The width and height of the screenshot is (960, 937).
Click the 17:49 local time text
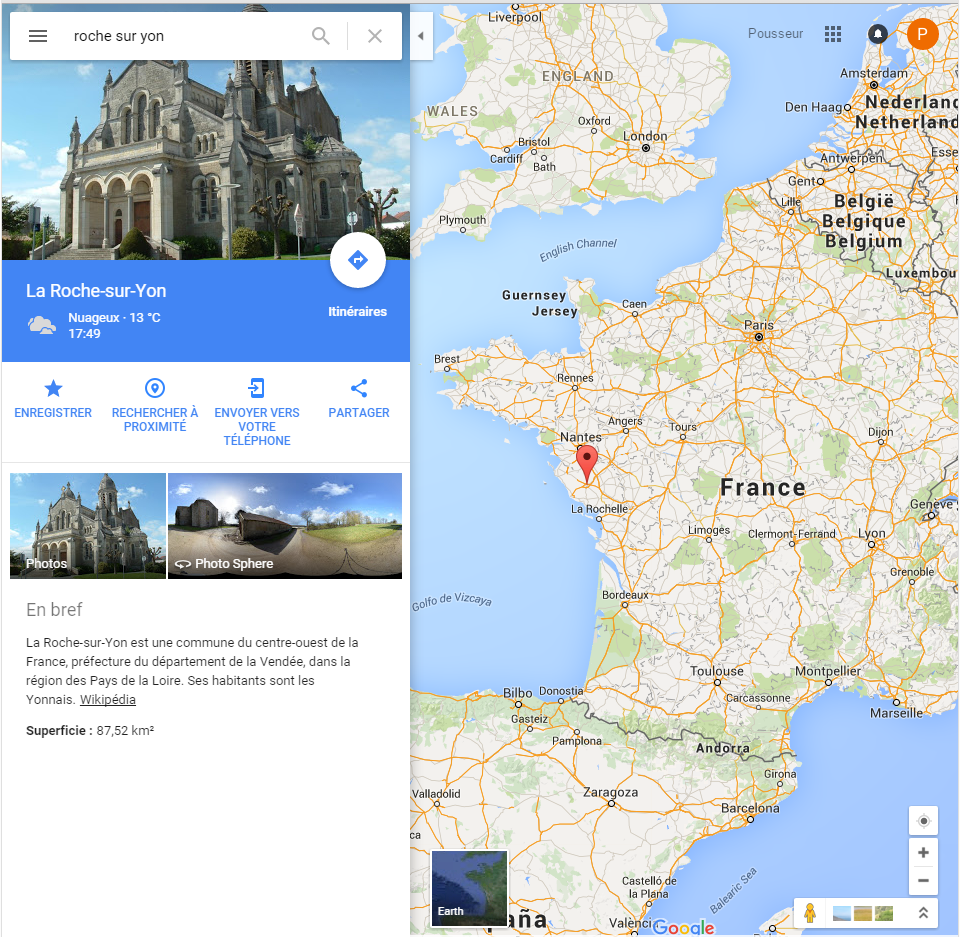coord(84,334)
